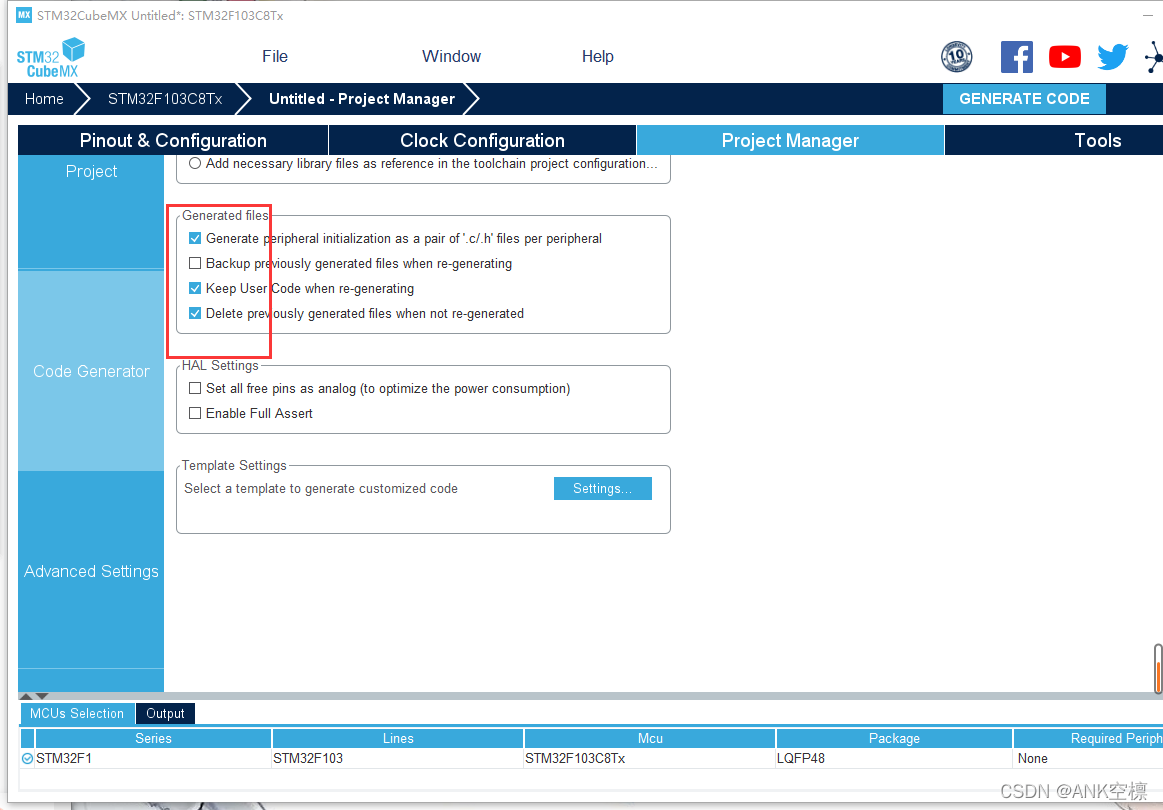Open the Facebook icon link
This screenshot has height=810, width=1163.
point(1017,57)
